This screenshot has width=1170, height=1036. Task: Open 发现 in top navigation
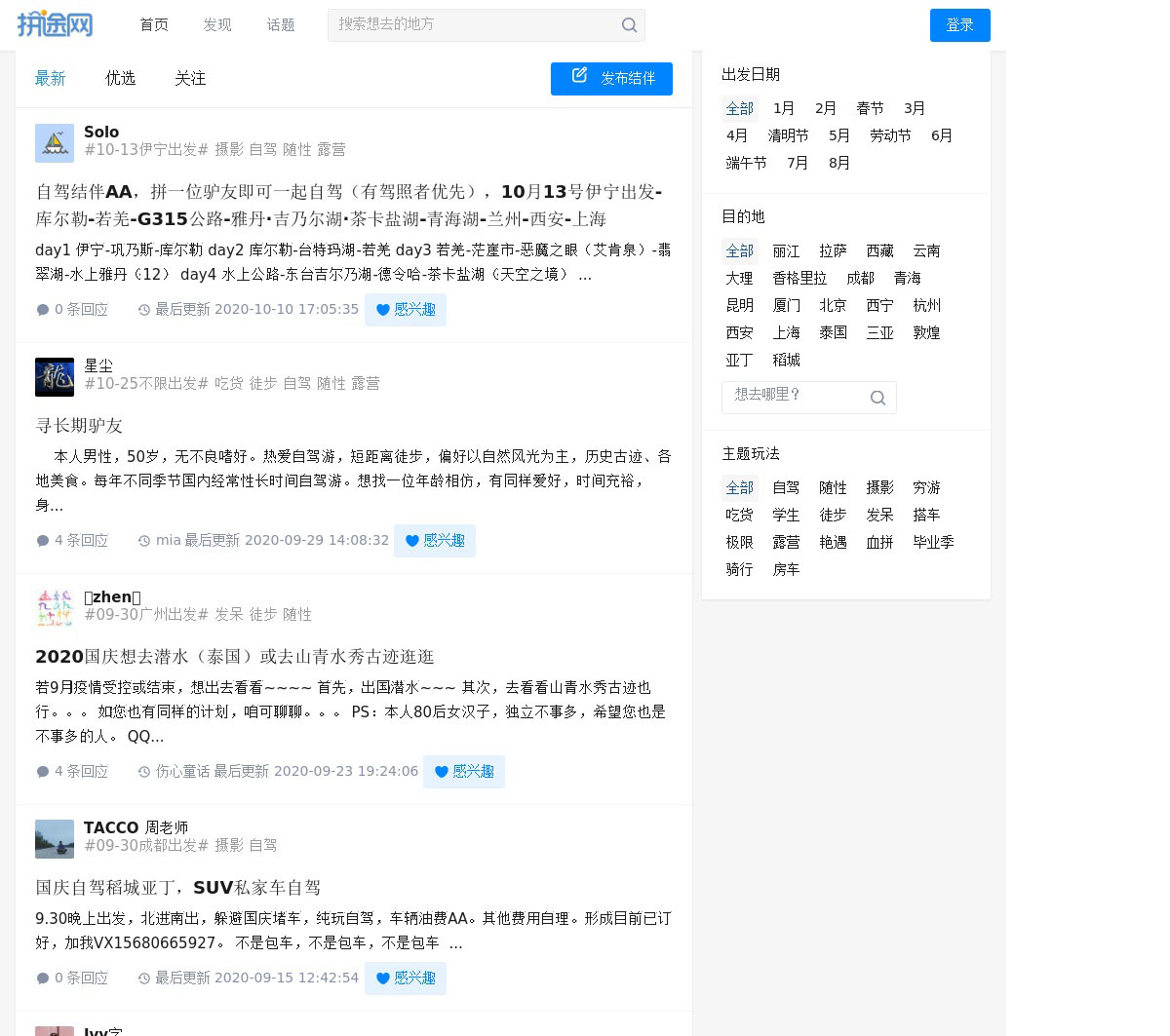[x=217, y=25]
